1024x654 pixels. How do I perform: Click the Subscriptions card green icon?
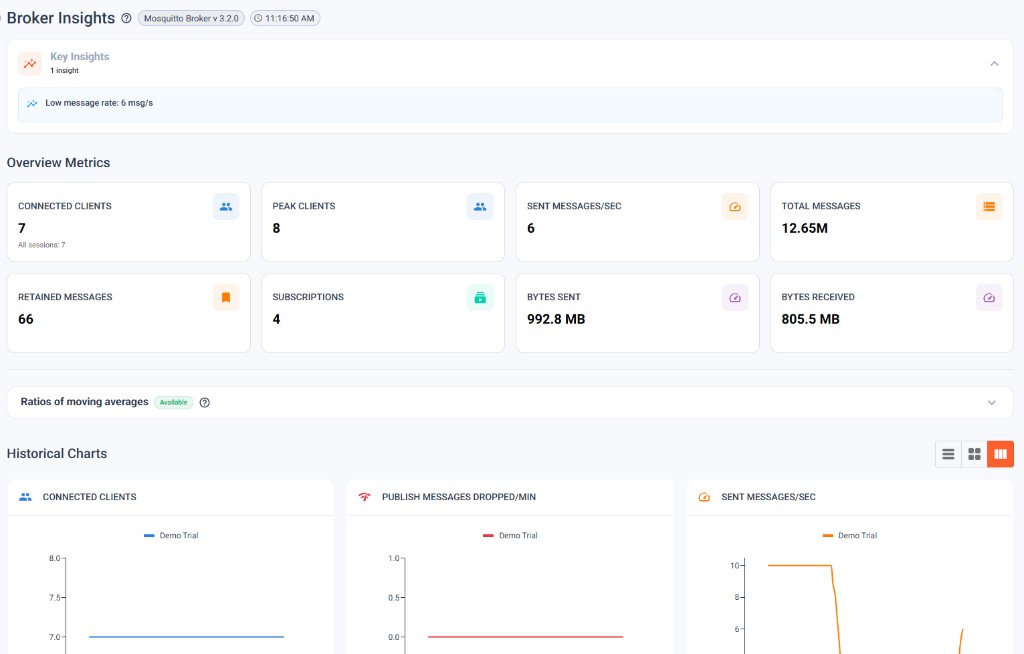point(480,297)
